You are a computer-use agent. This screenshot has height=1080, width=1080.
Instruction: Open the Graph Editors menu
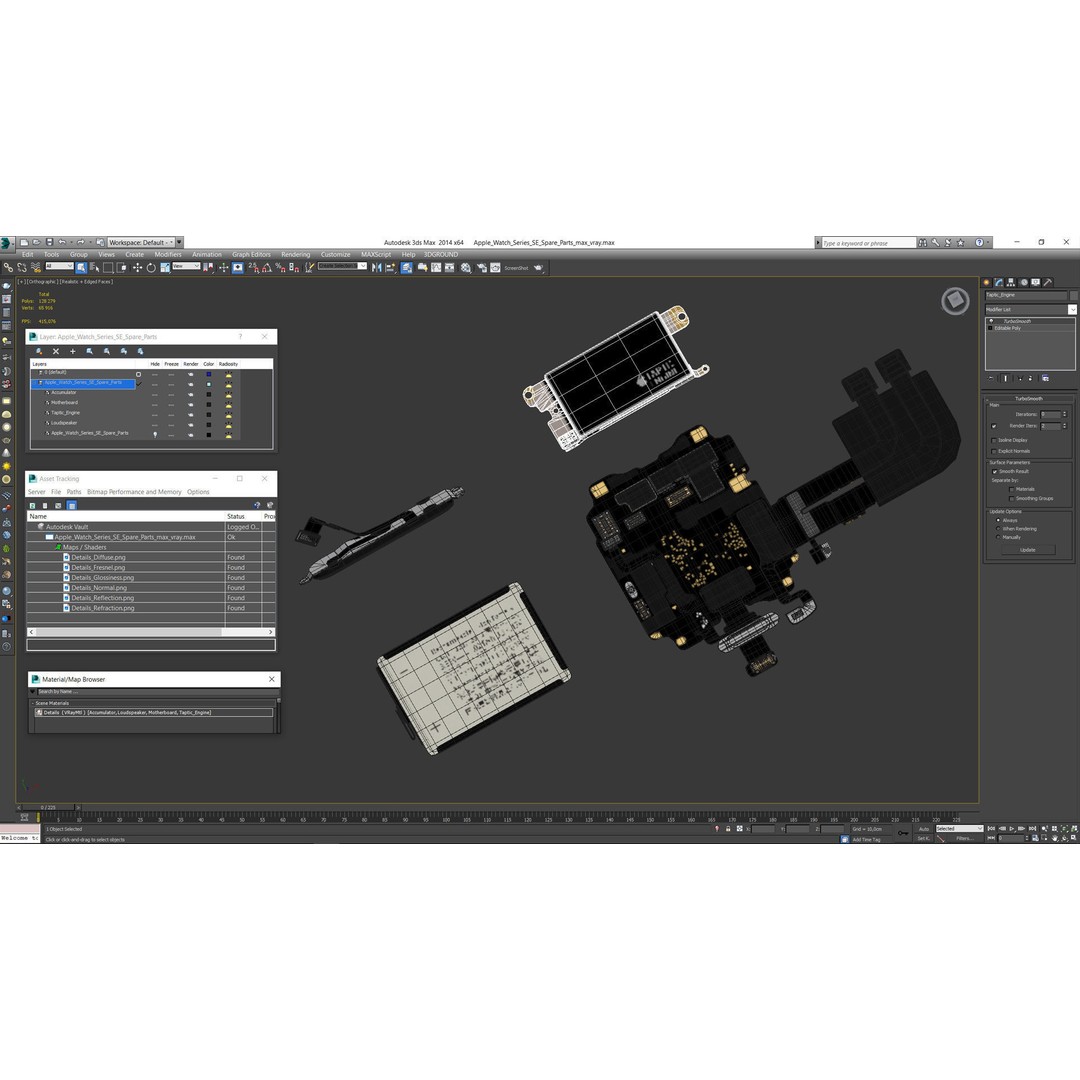(x=251, y=255)
